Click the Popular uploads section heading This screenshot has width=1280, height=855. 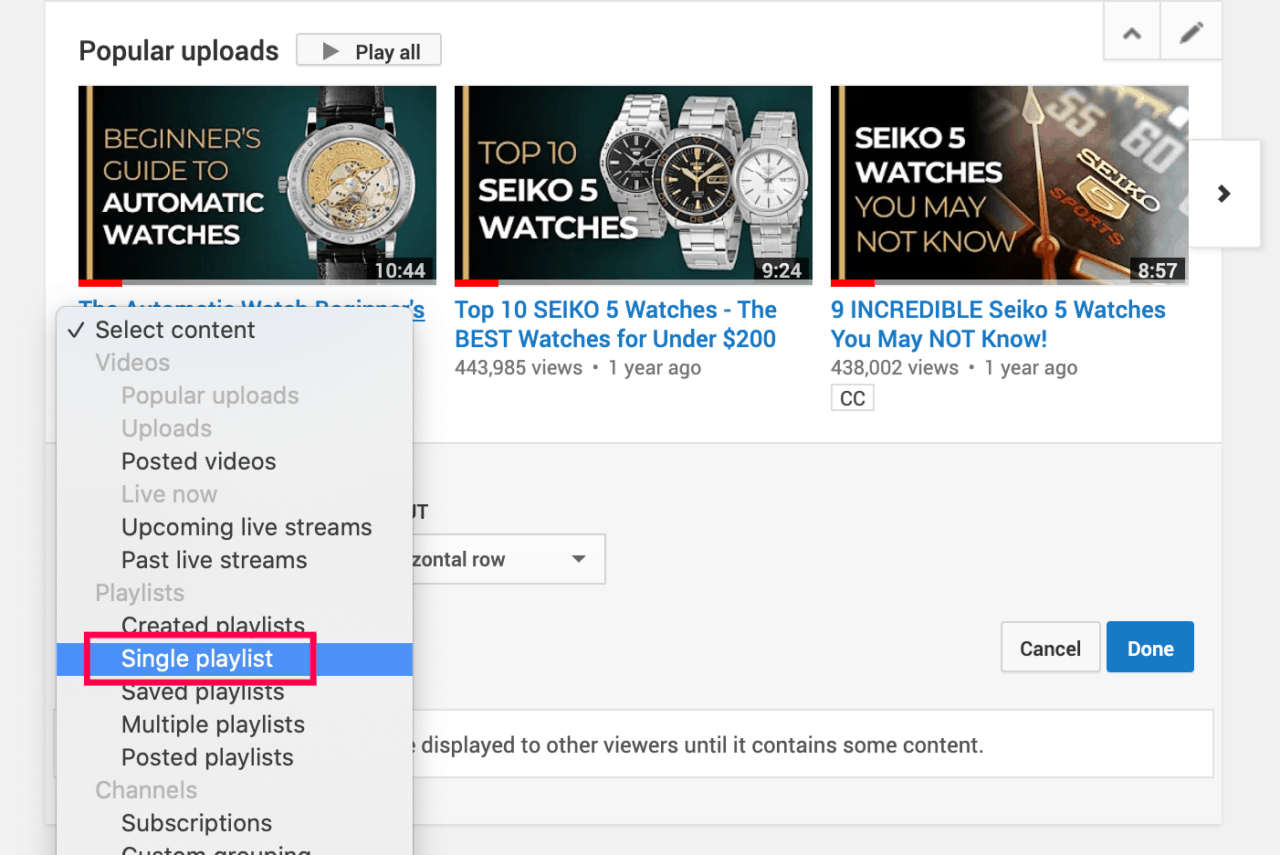click(179, 51)
